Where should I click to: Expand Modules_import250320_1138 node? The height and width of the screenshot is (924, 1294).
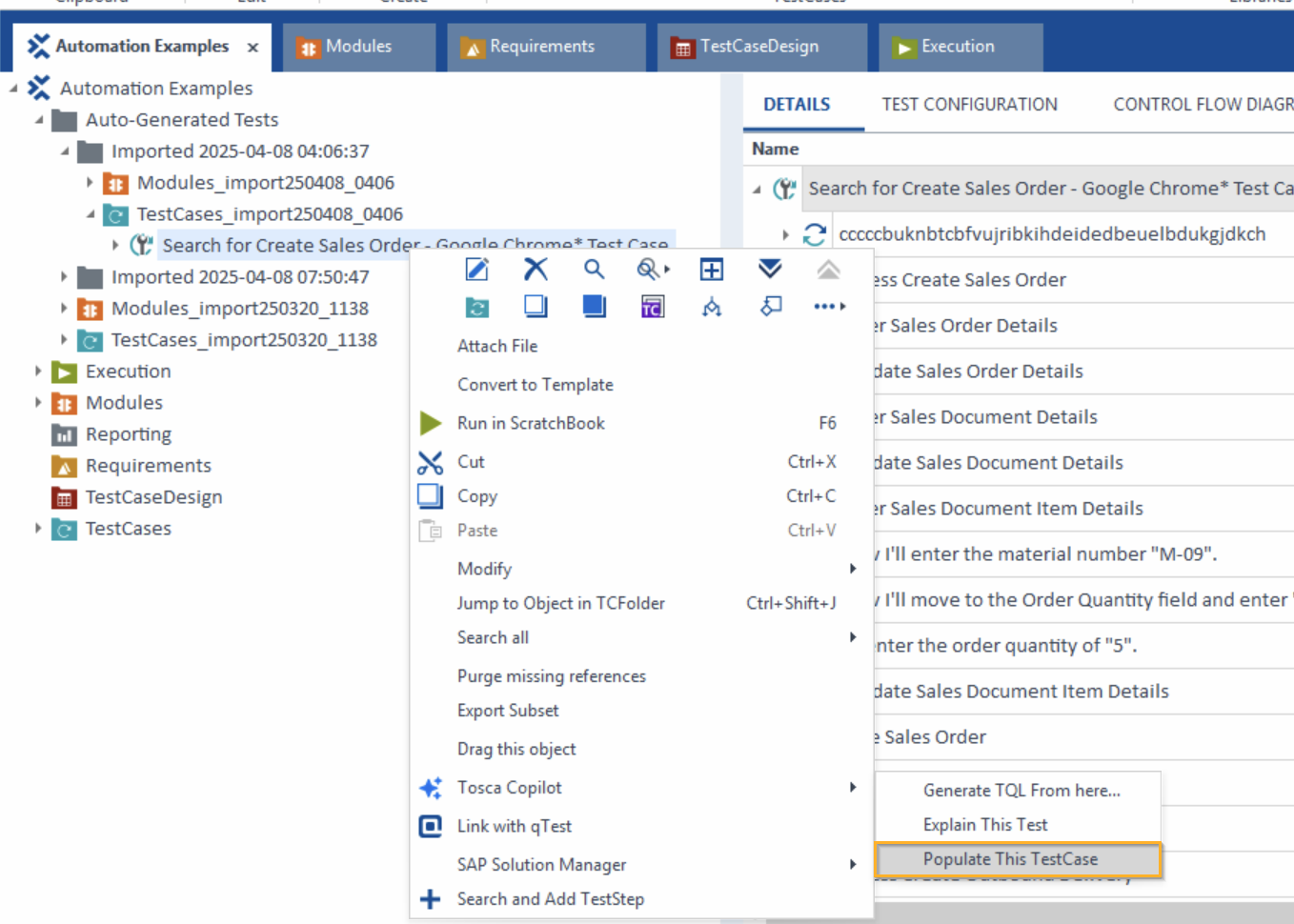pos(64,308)
